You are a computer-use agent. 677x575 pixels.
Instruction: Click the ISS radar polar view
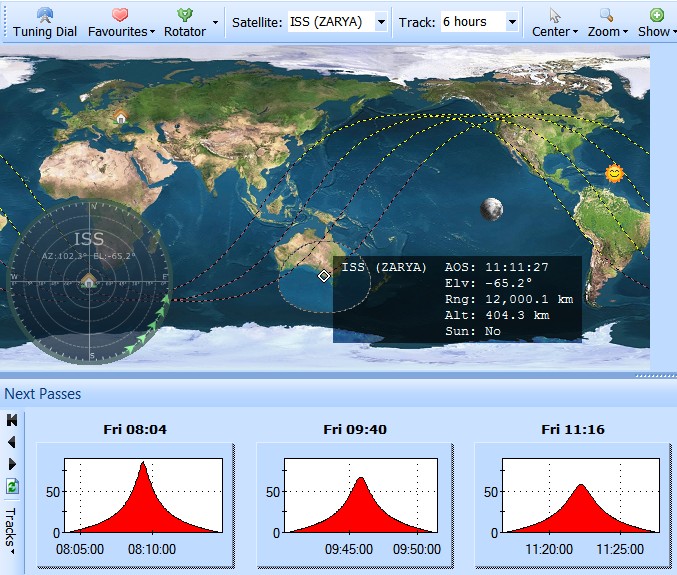(90, 282)
